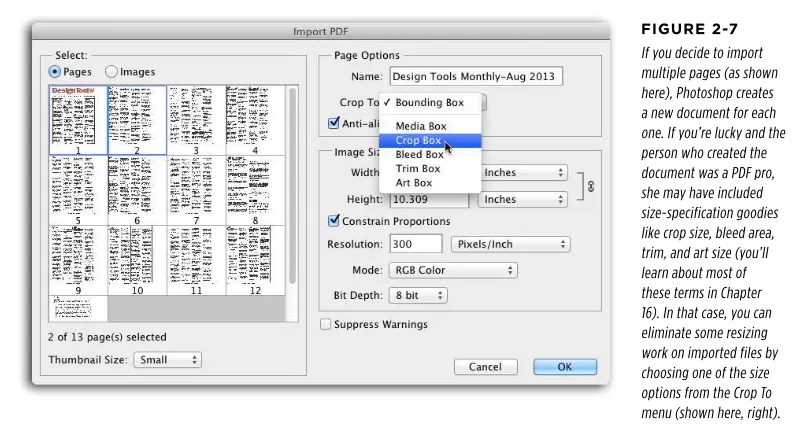
Task: Click the constrain proportions chain link icon
Action: point(590,186)
